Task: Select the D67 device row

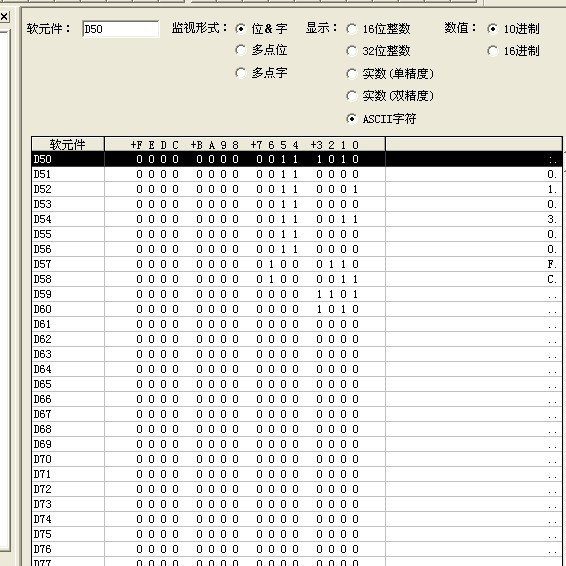Action: click(x=297, y=414)
